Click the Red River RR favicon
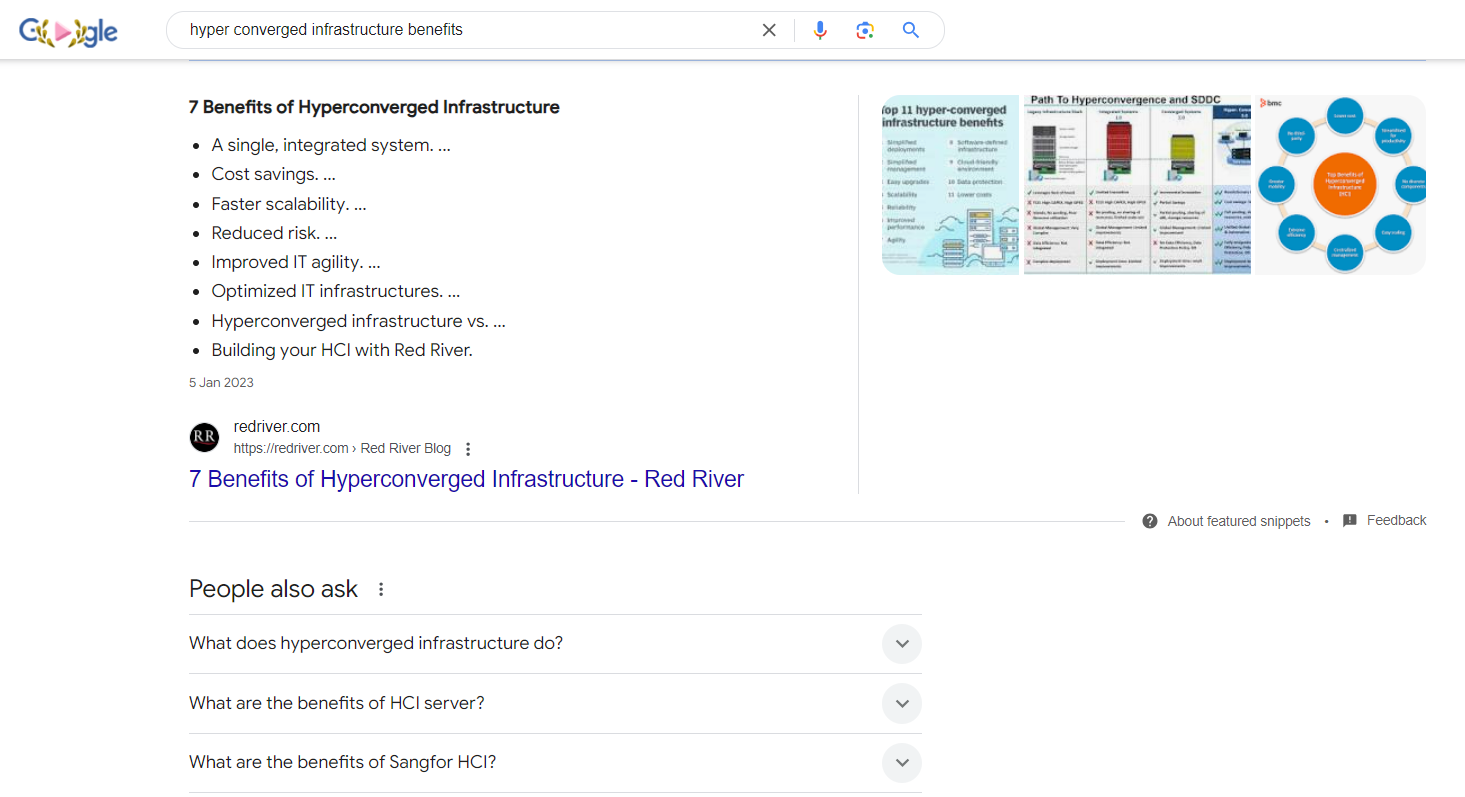 (x=204, y=437)
